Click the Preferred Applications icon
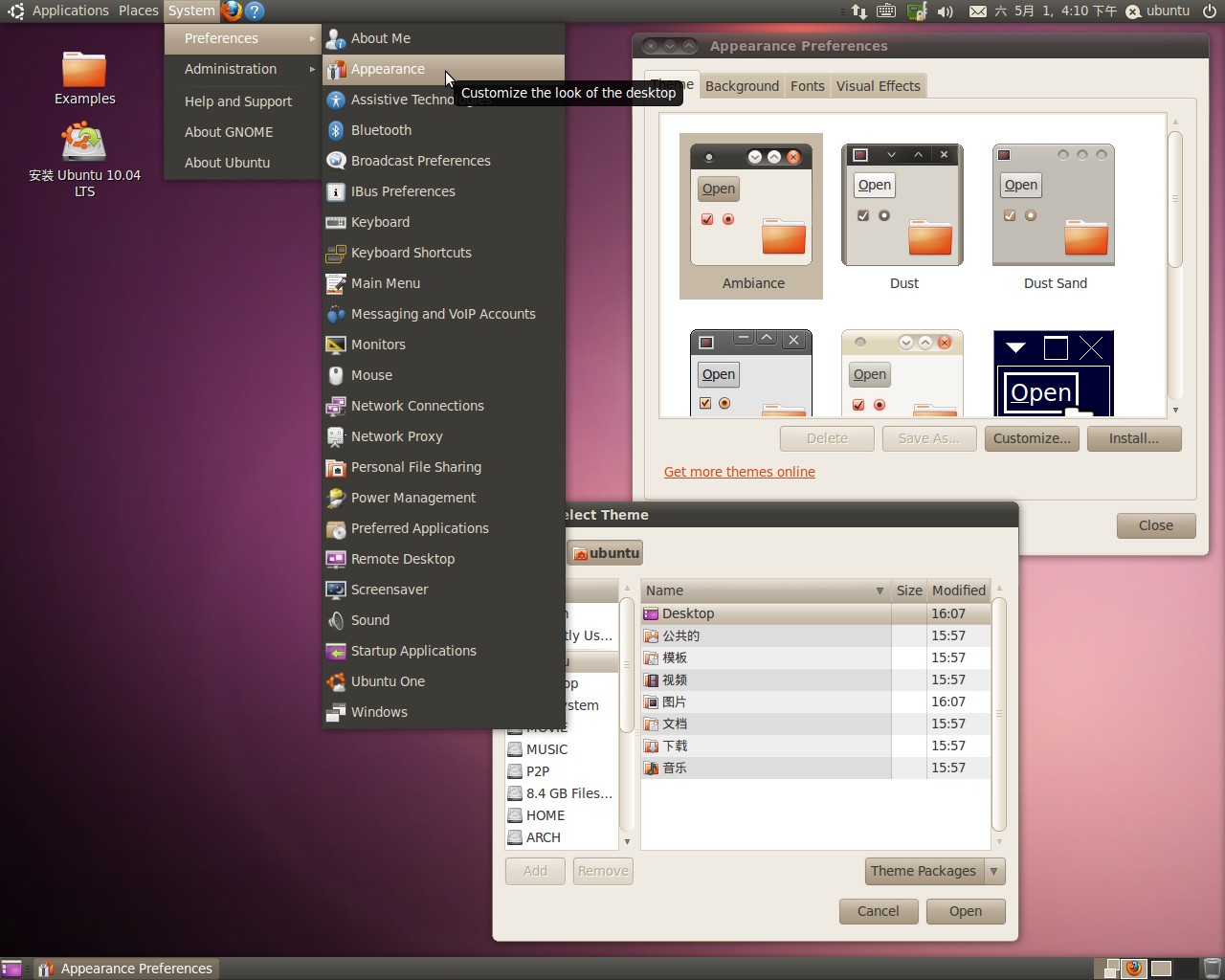 pyautogui.click(x=336, y=528)
